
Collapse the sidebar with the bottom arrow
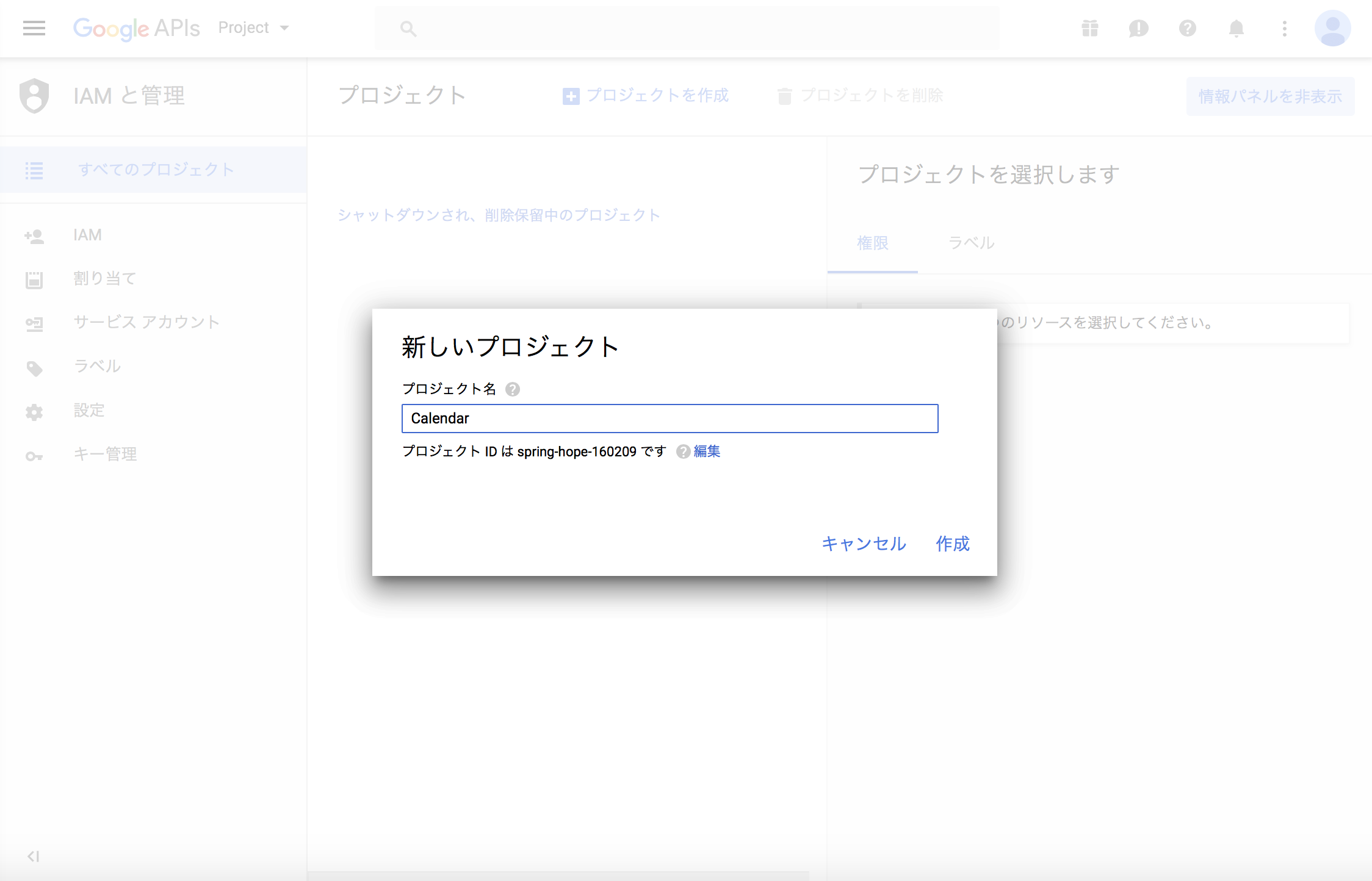coord(34,857)
